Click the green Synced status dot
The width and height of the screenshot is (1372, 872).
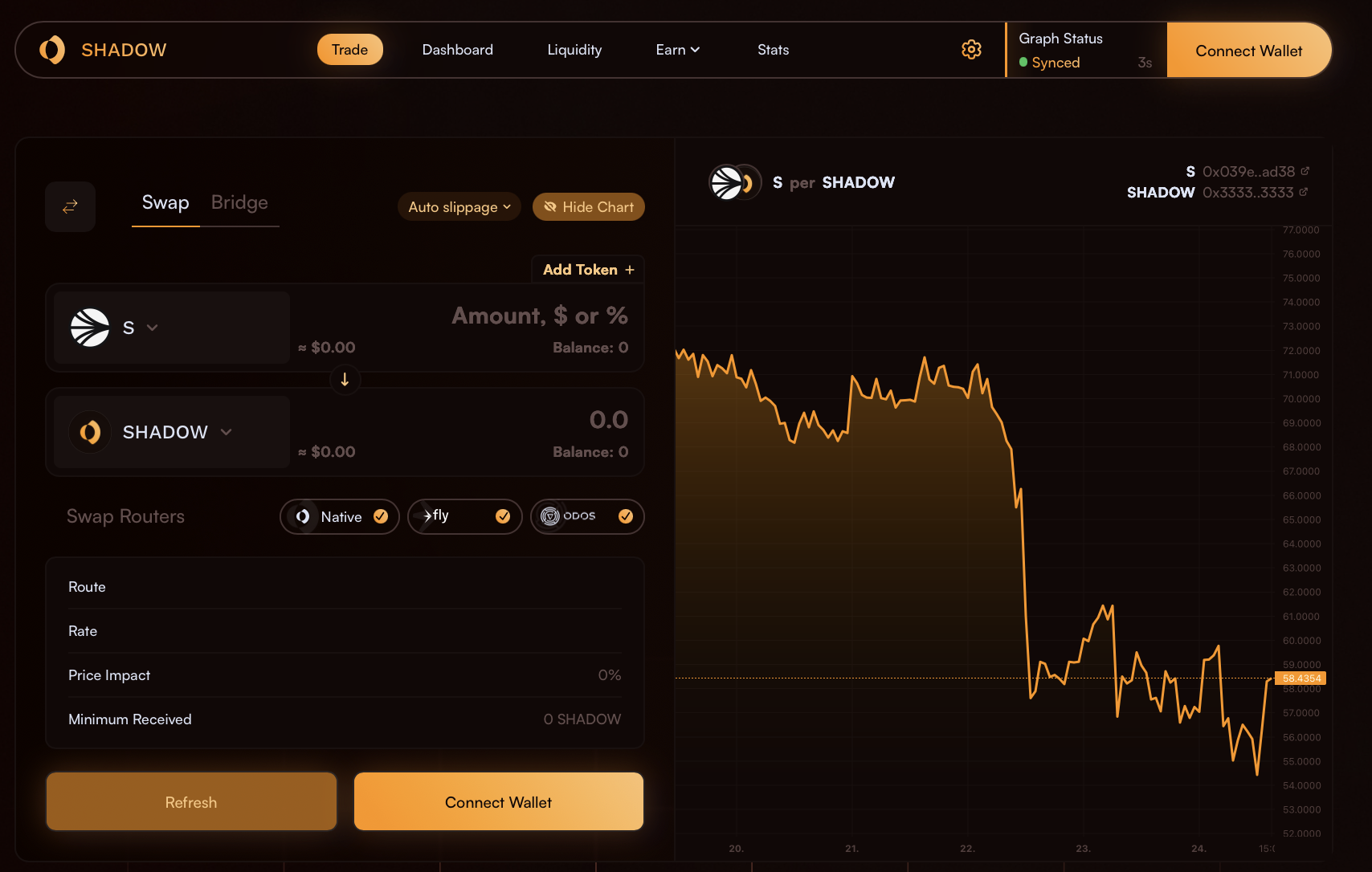[x=1023, y=62]
